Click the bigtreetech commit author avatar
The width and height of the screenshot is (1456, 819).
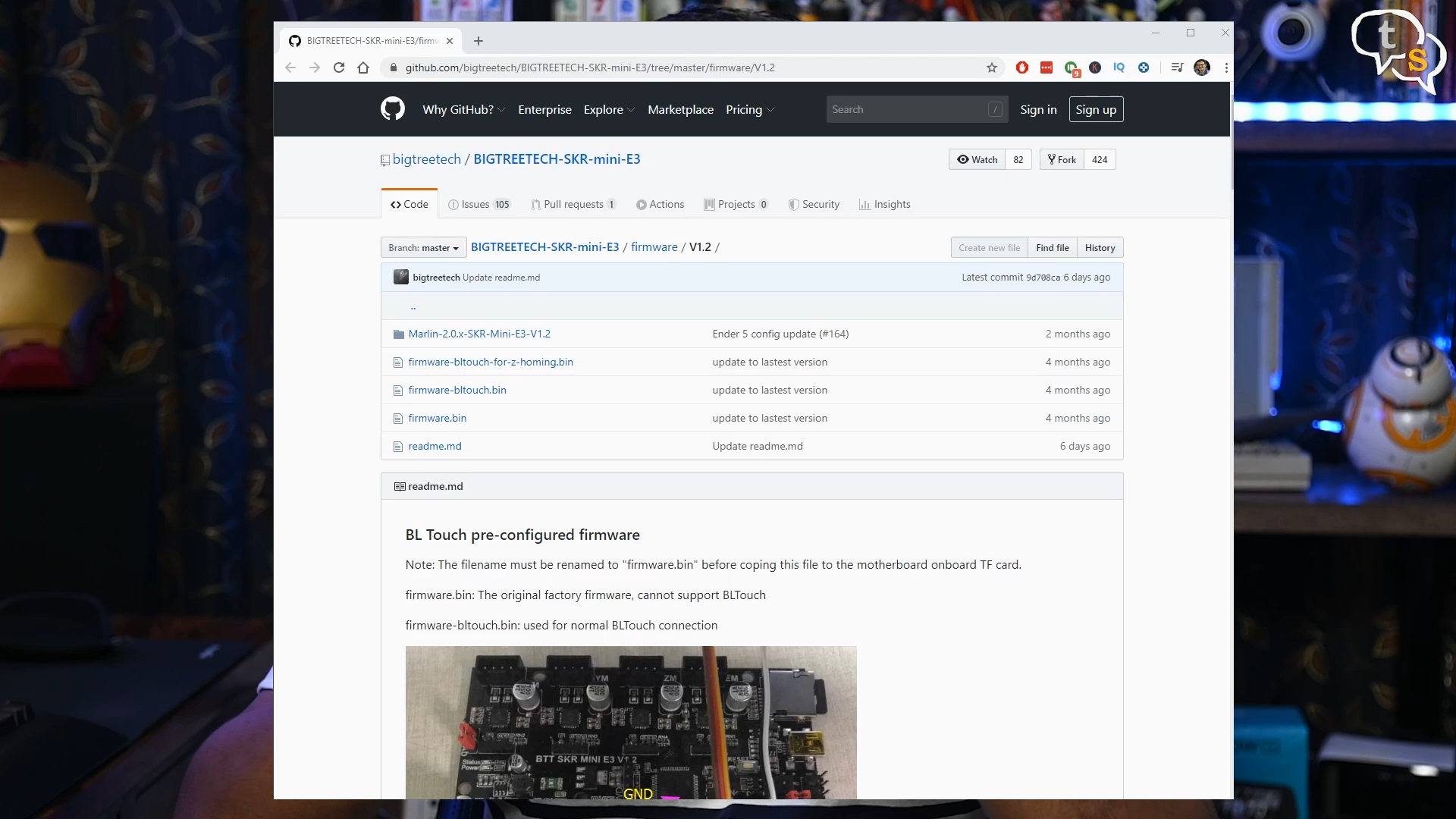click(x=401, y=277)
